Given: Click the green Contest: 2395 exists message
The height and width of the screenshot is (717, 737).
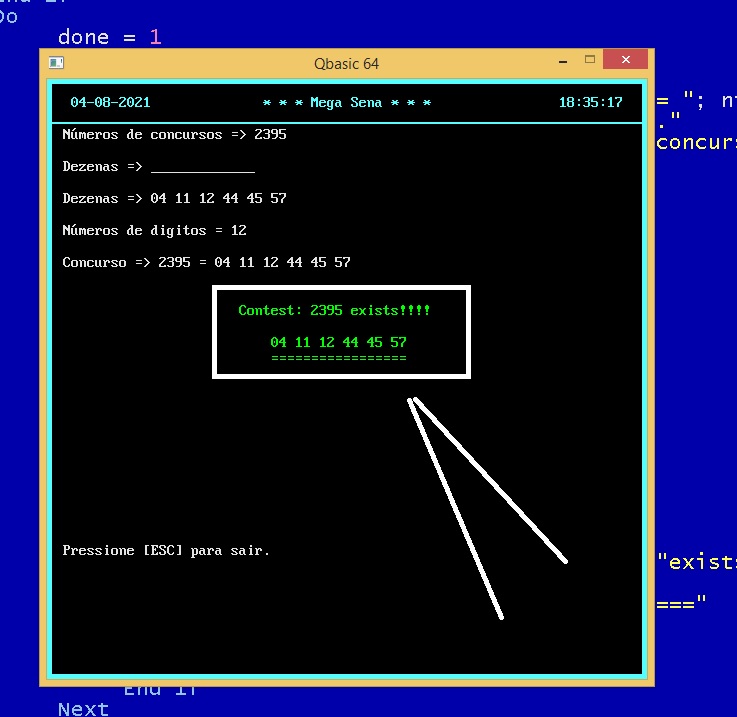Looking at the screenshot, I should pos(334,310).
